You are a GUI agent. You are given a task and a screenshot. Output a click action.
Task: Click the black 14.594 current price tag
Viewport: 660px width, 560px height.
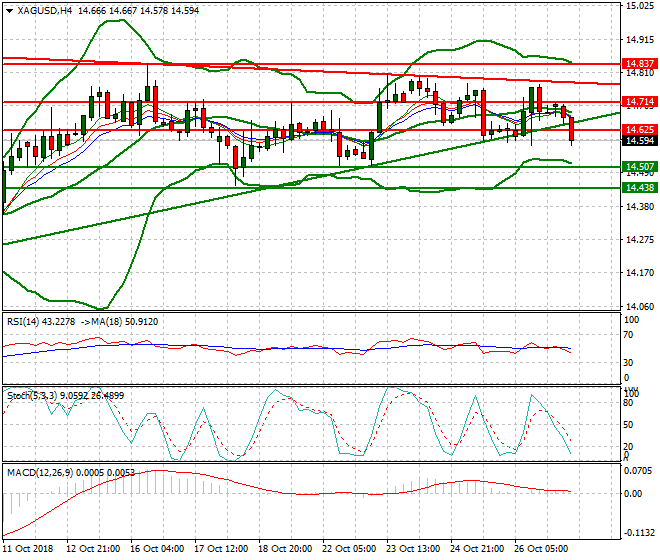tap(638, 141)
